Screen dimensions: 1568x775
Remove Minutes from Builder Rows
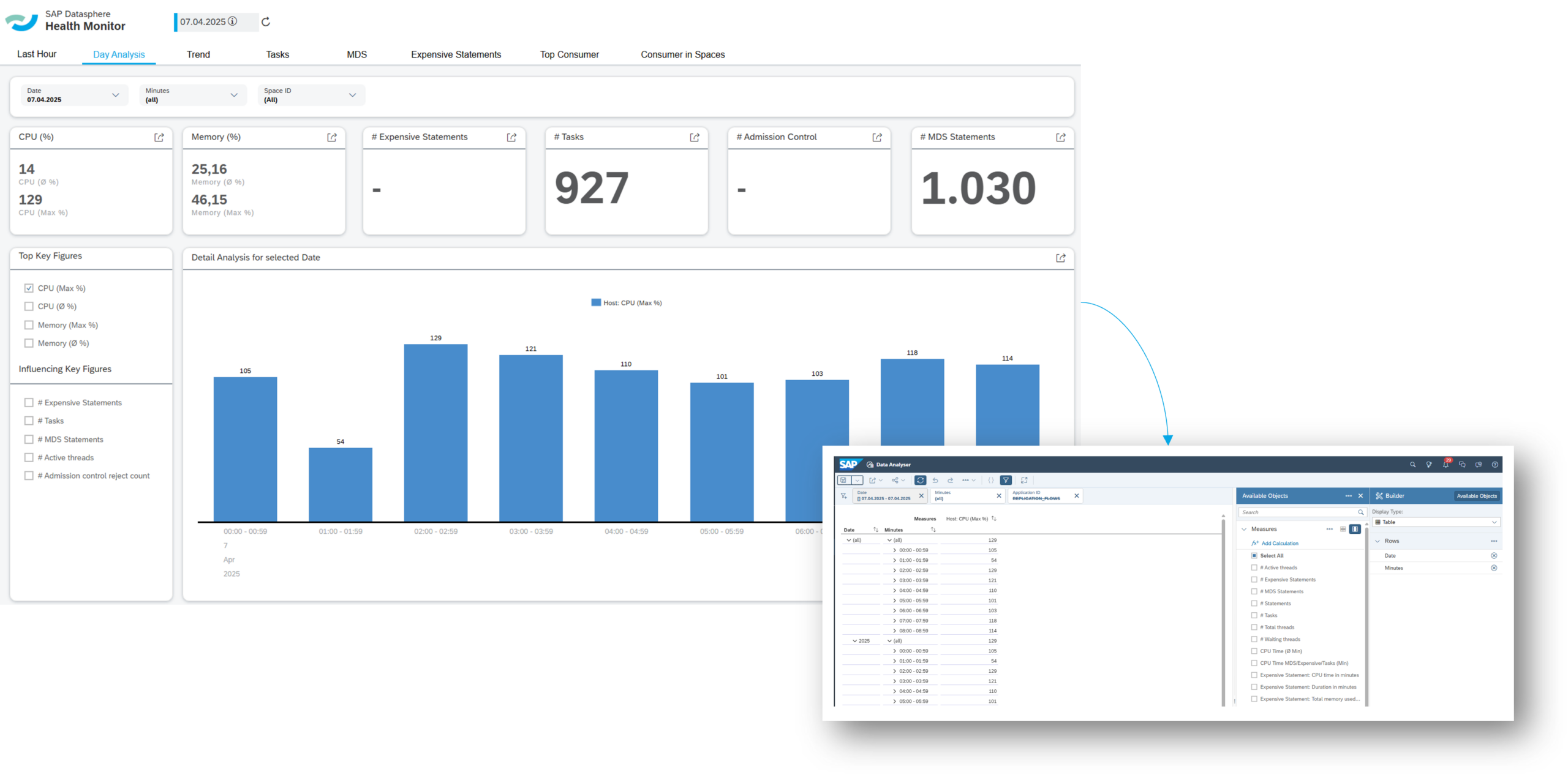pos(1494,568)
